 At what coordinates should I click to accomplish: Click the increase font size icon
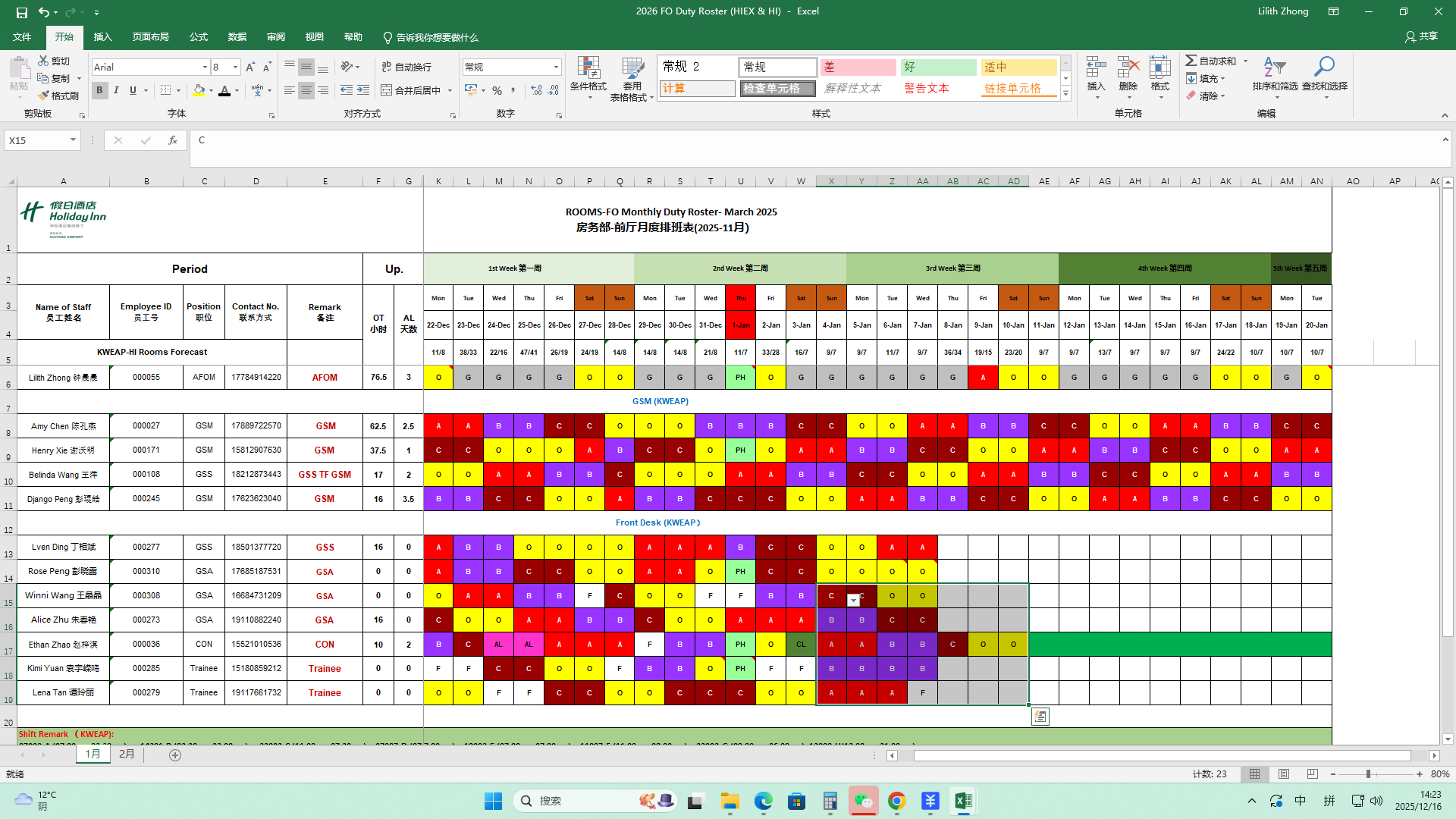(250, 67)
